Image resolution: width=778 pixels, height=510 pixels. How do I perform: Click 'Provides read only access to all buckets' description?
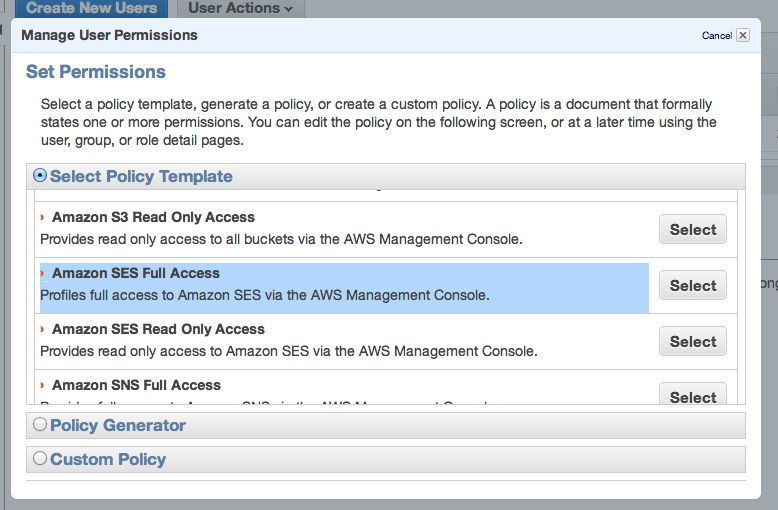(x=281, y=239)
